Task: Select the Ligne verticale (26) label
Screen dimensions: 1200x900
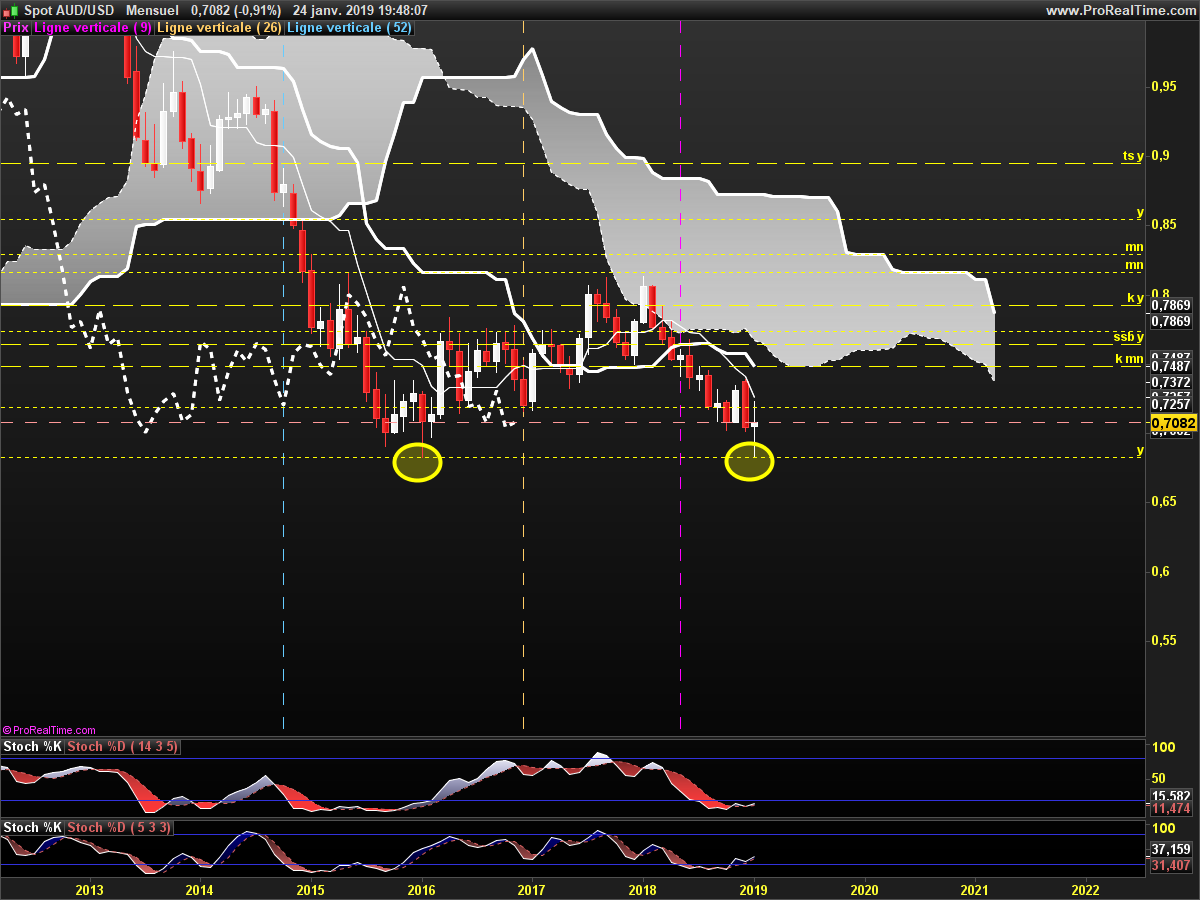Action: pyautogui.click(x=220, y=28)
